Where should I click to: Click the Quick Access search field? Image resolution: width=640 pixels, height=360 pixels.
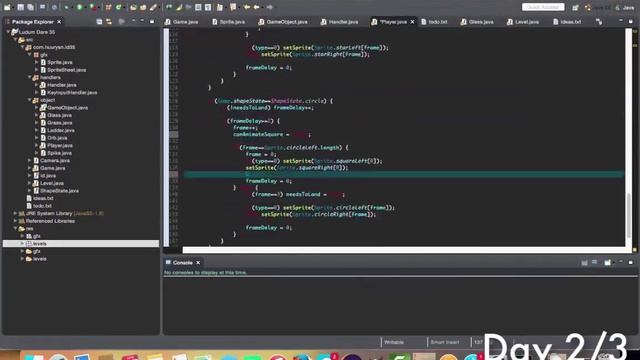pyautogui.click(x=543, y=7)
